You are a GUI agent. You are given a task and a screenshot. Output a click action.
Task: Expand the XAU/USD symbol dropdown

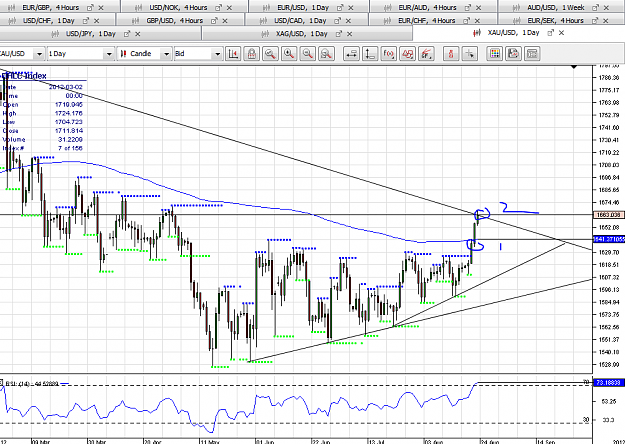point(39,54)
